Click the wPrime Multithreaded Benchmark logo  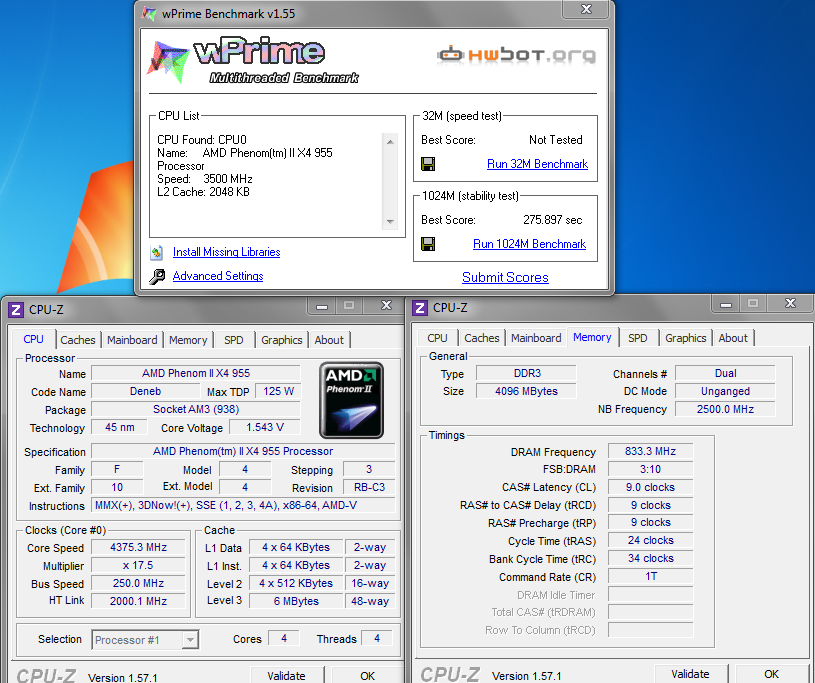pos(253,60)
